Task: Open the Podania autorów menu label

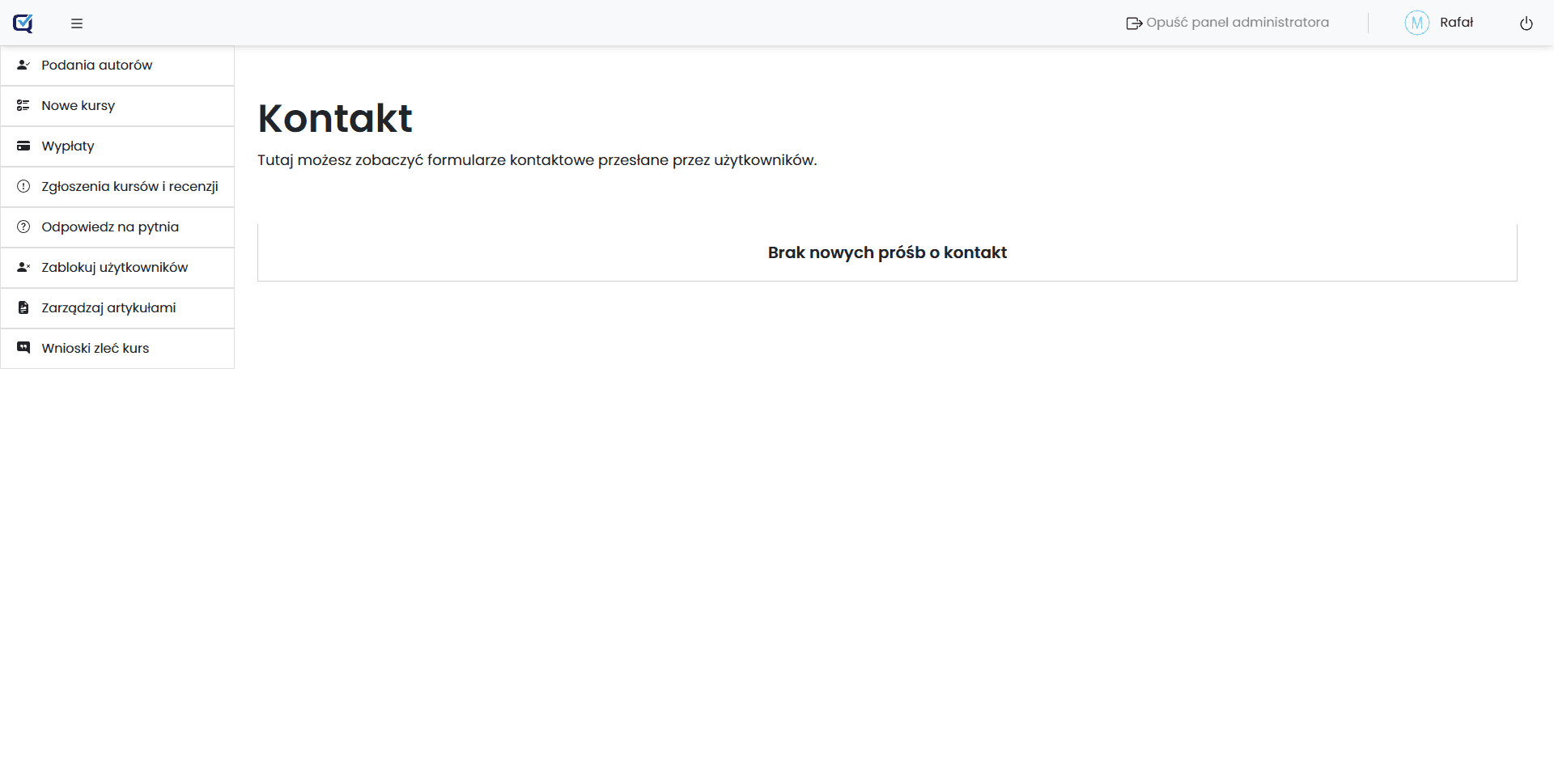Action: click(x=96, y=66)
